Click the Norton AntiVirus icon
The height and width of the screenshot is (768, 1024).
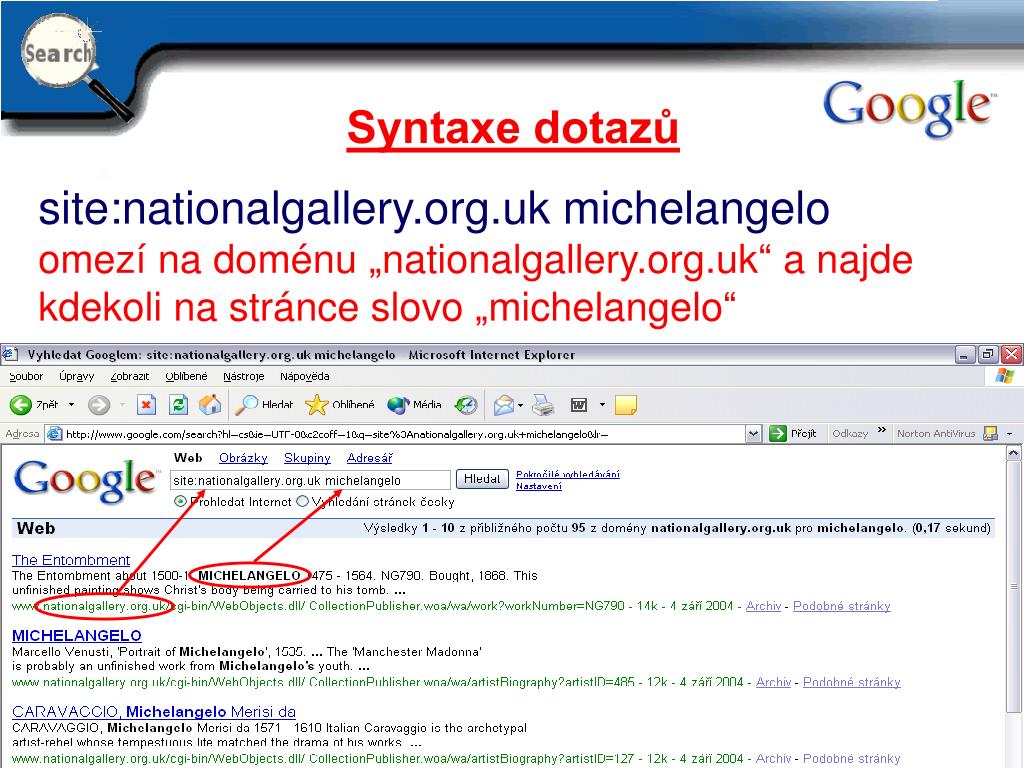coord(991,434)
